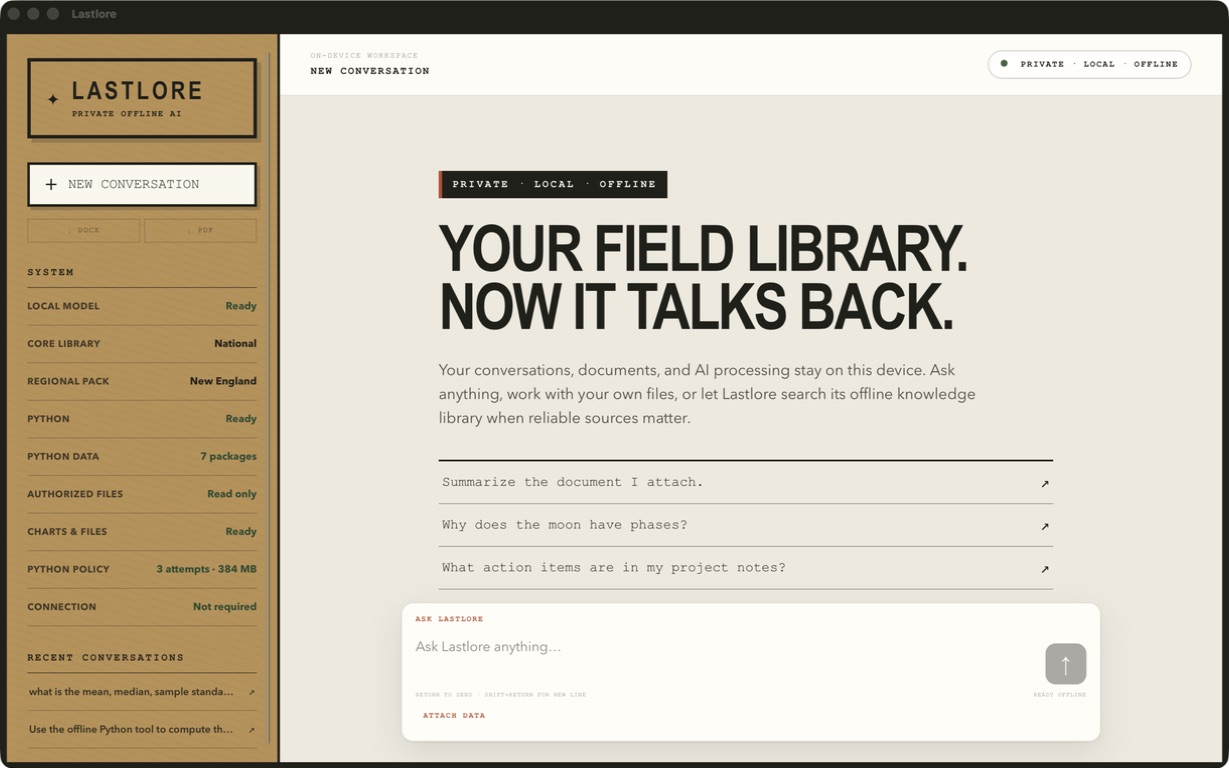Click the 'SYSTEM' section heading

[x=50, y=272]
